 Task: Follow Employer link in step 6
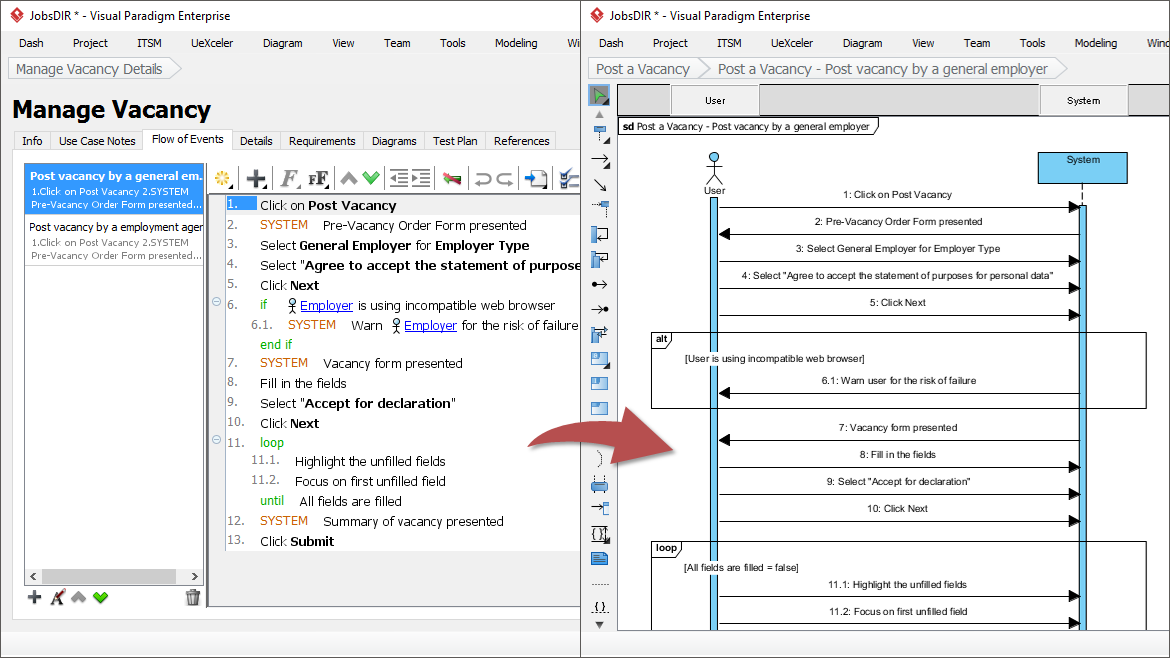tap(326, 305)
